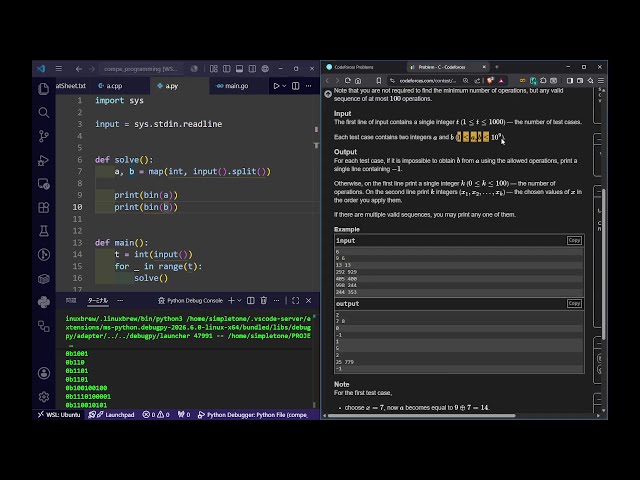Open the browser main hamburger menu

pyautogui.click(x=601, y=81)
